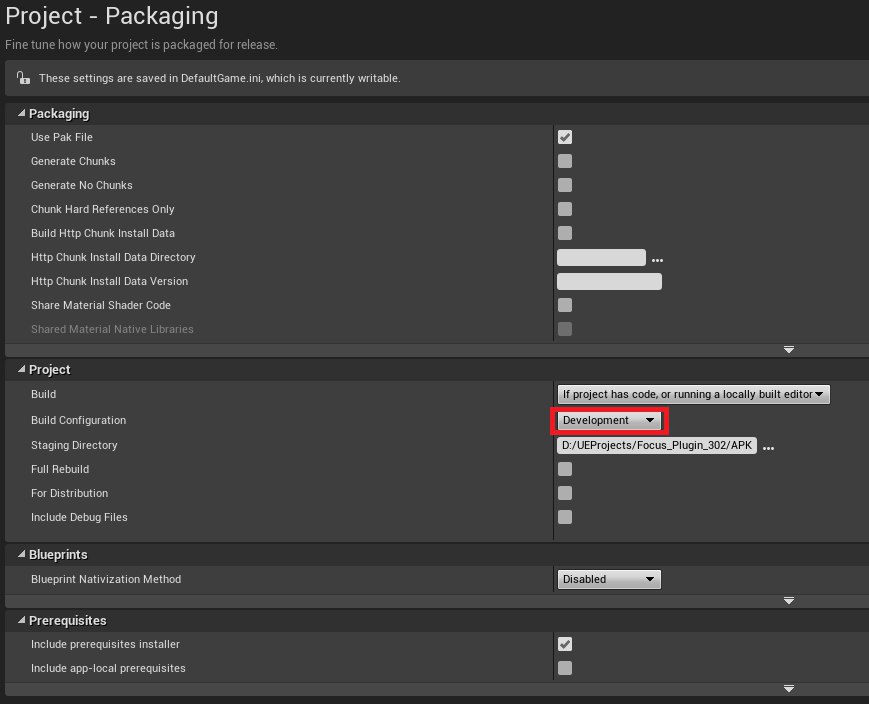Click the lock icon beside DefaultGame.ini notice
The height and width of the screenshot is (704, 869).
[24, 78]
